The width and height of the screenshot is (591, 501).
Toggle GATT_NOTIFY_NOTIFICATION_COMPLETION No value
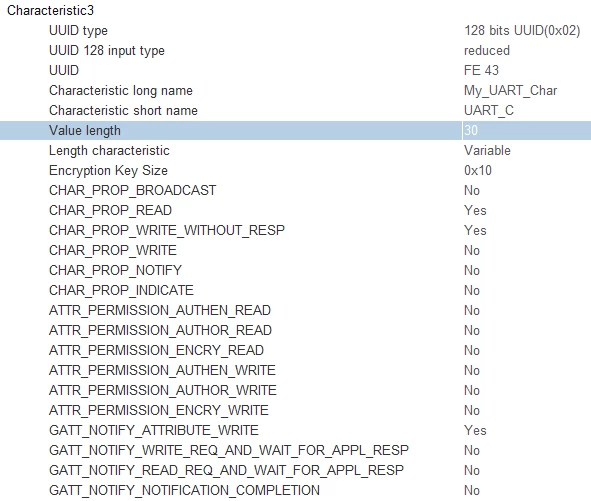[472, 490]
